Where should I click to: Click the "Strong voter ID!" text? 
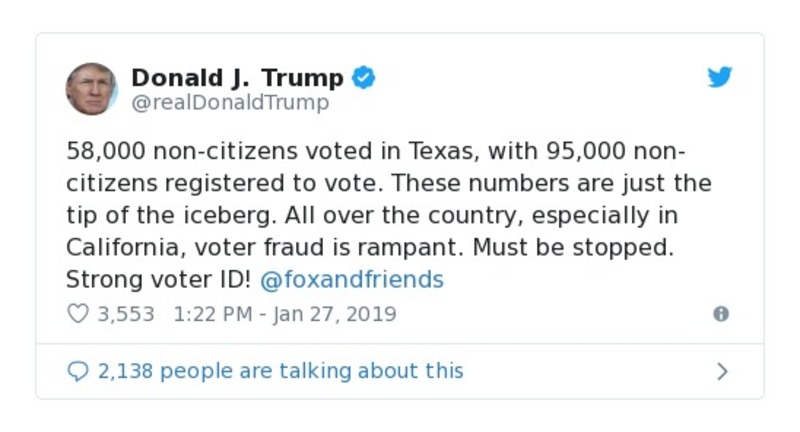(160, 279)
